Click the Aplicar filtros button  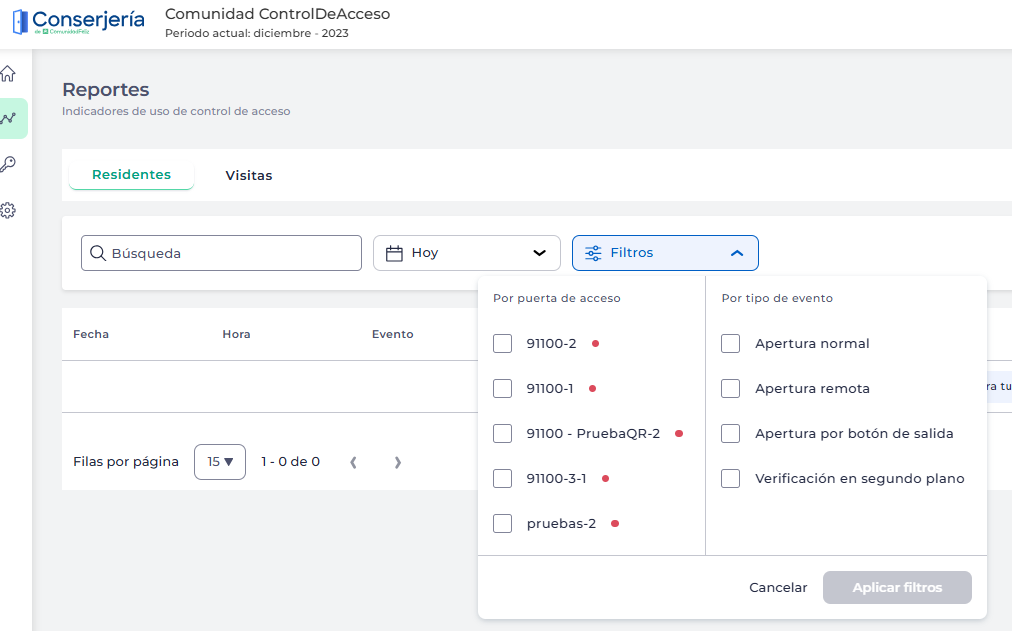coord(897,587)
